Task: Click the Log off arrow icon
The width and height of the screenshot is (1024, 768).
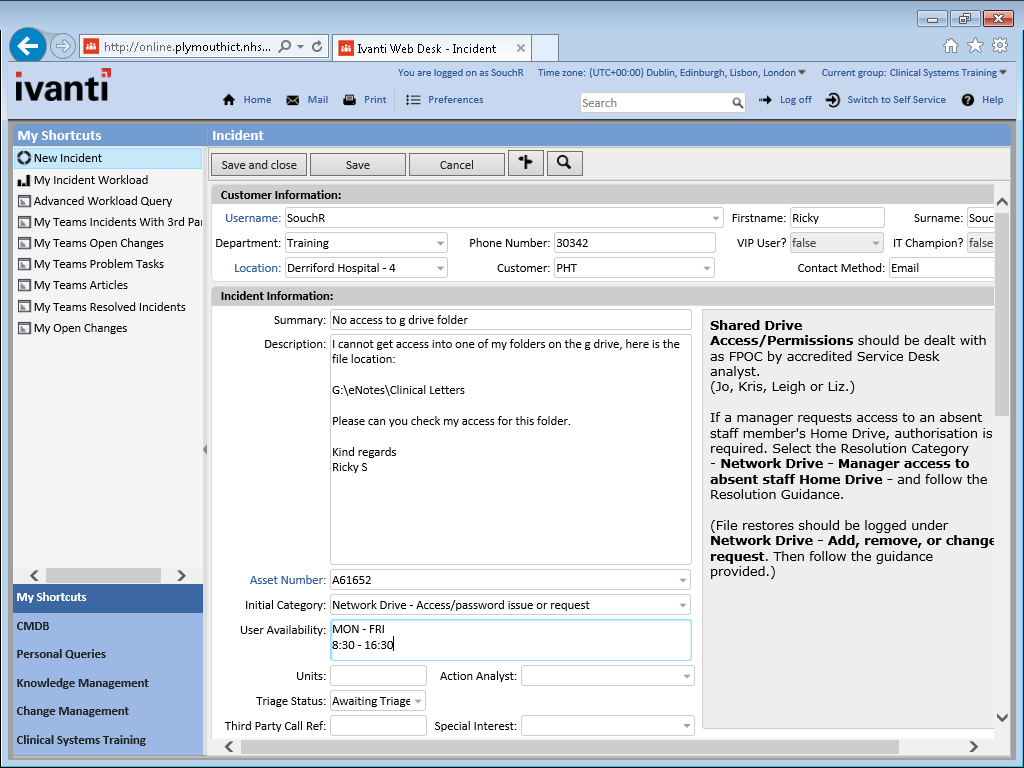Action: point(765,100)
